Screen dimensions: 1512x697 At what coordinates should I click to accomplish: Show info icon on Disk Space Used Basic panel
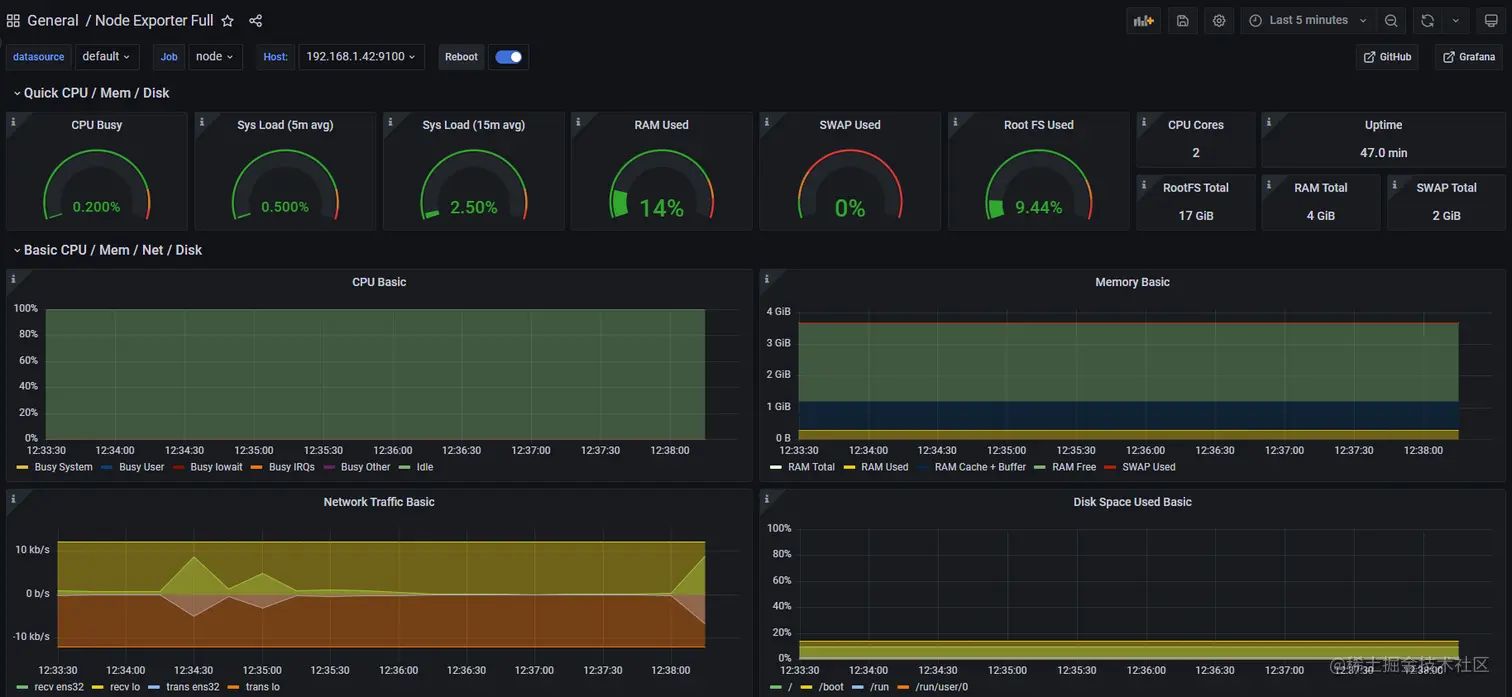pyautogui.click(x=766, y=498)
